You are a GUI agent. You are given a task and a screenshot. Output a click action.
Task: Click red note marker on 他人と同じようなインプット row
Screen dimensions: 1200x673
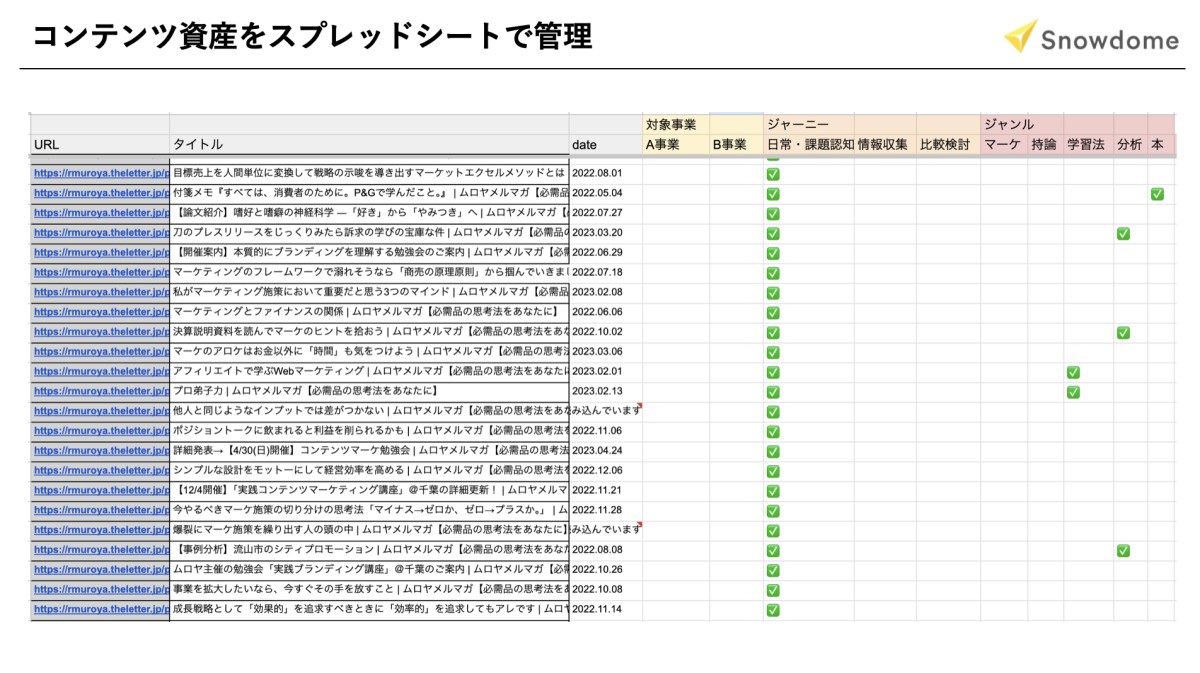pos(638,406)
